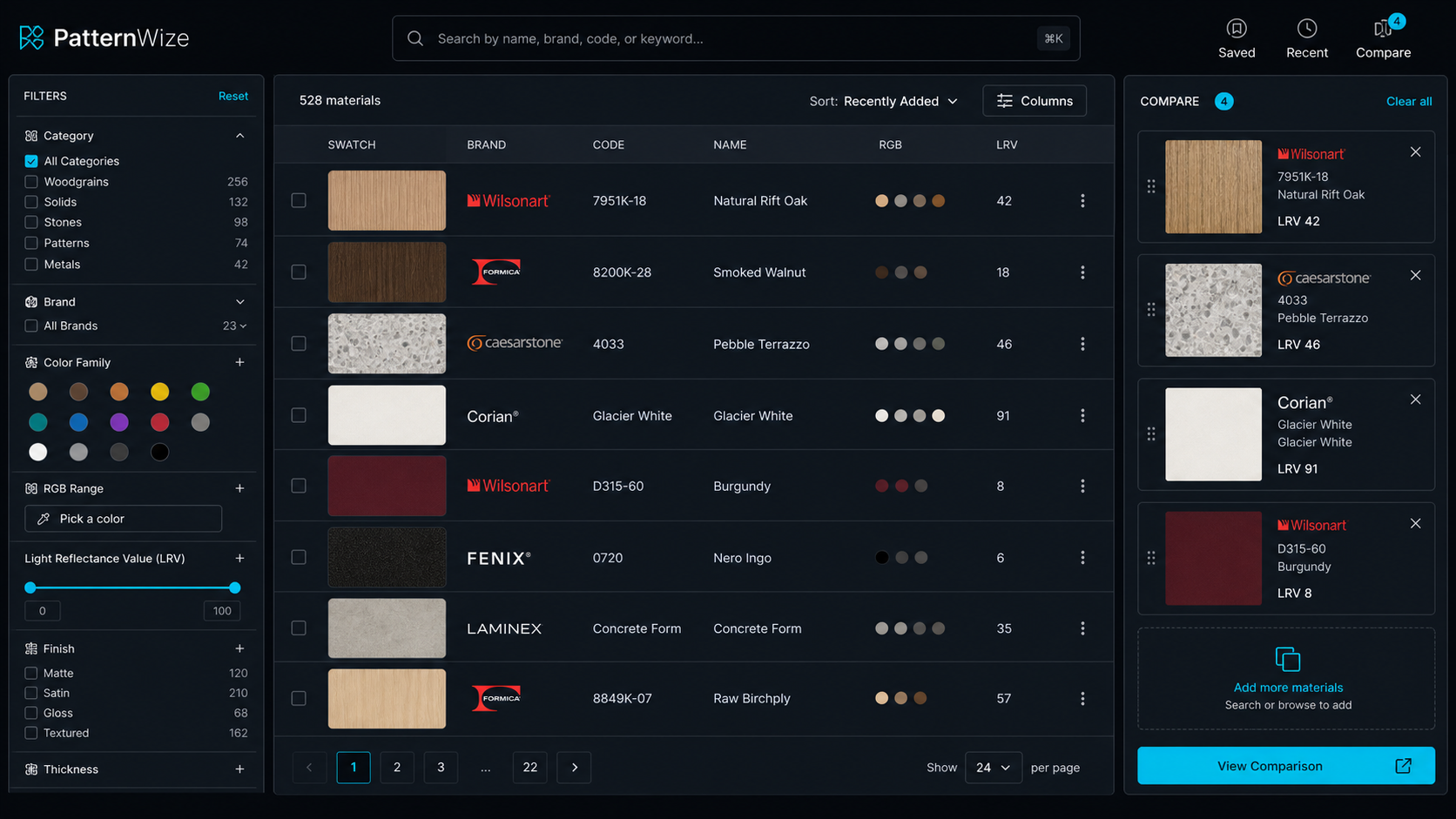The height and width of the screenshot is (819, 1456).
Task: Remove Pebble Terrazzo from compare
Action: tap(1415, 275)
